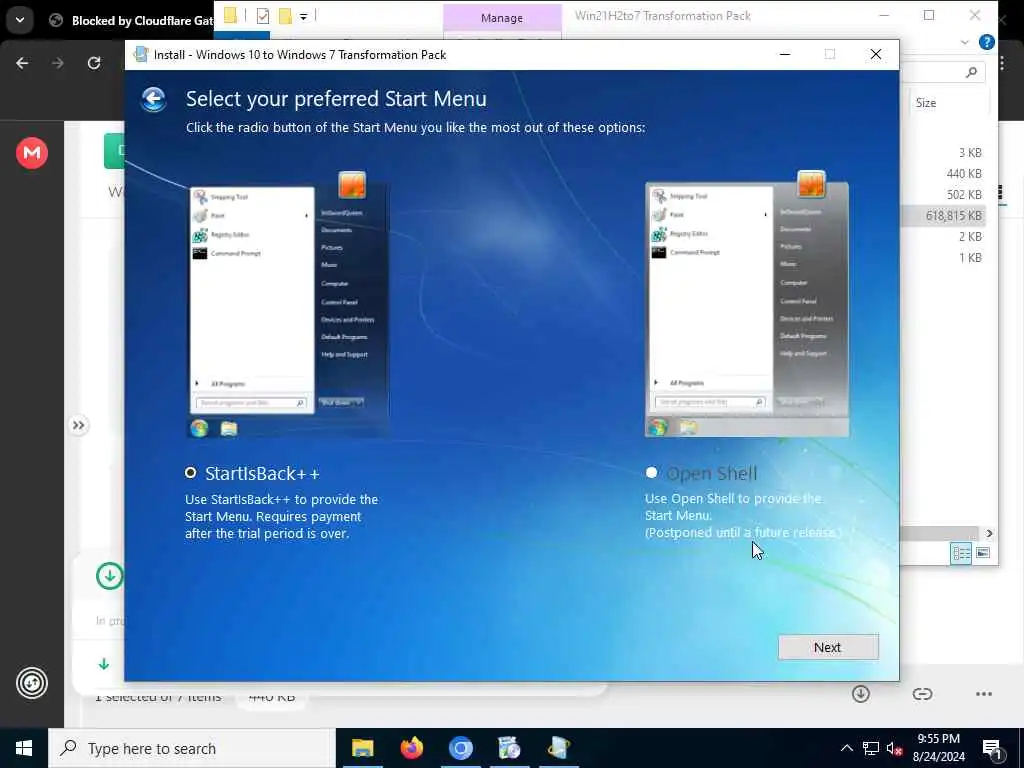1024x768 pixels.
Task: Click the new folder icon in Explorer toolbar
Action: point(285,16)
